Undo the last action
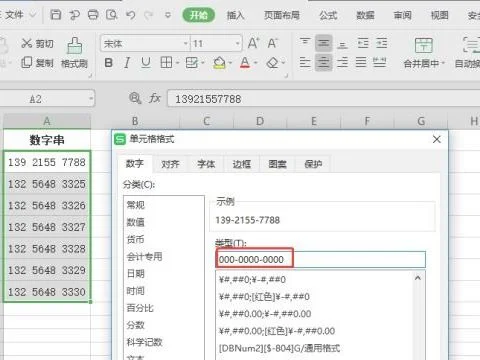The width and height of the screenshot is (480, 360). pyautogui.click(x=130, y=15)
